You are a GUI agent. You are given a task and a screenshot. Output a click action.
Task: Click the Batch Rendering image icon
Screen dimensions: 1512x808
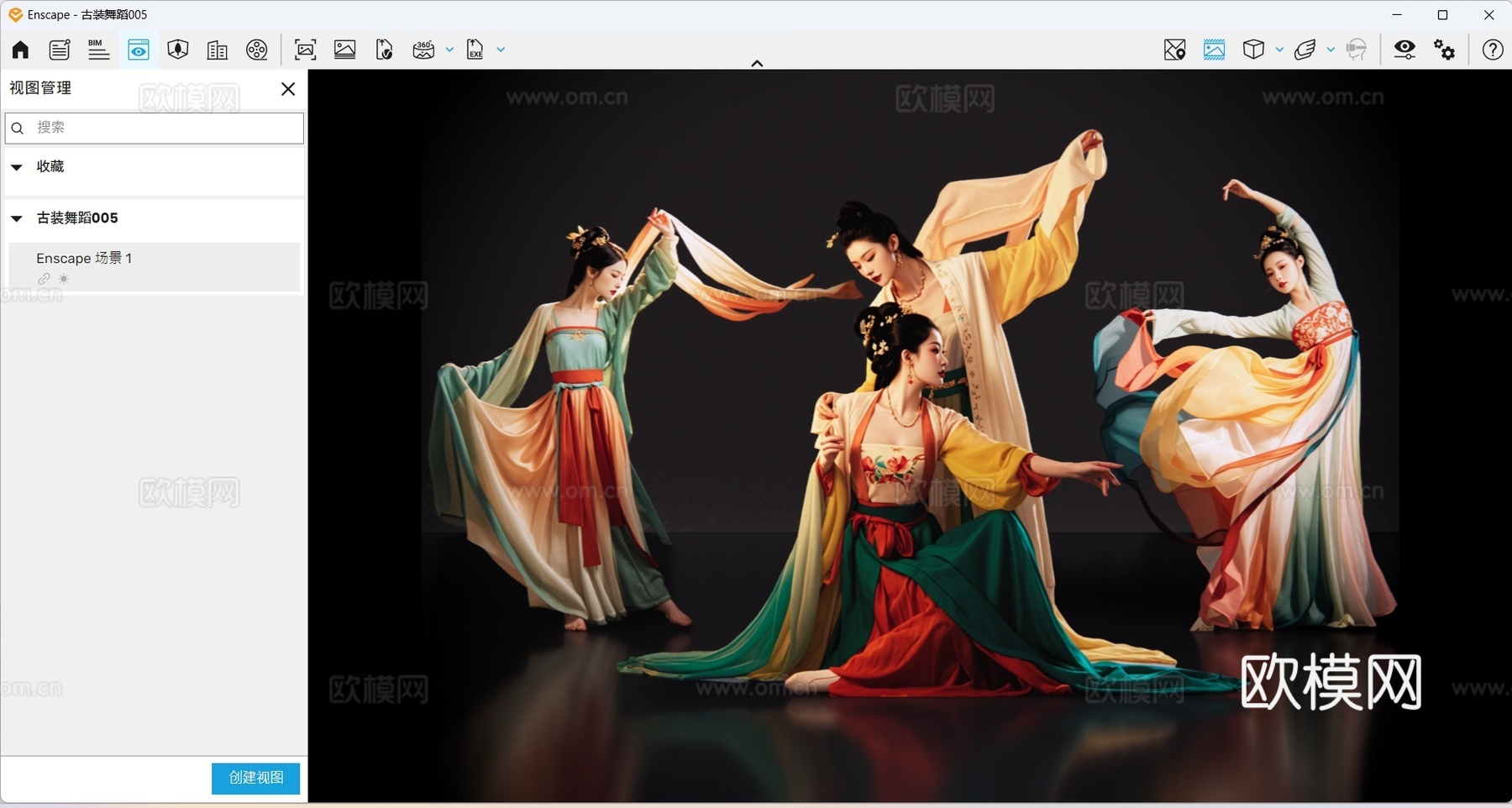coord(344,50)
